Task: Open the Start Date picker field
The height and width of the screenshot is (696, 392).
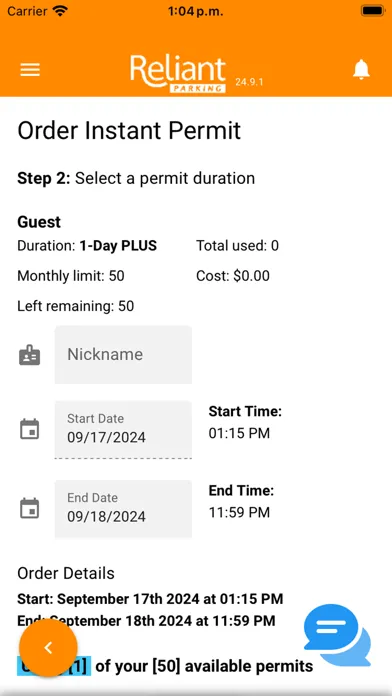Action: [123, 429]
